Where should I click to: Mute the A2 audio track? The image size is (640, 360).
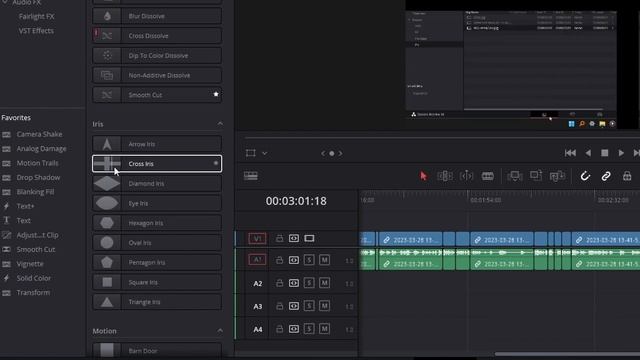tap(324, 282)
